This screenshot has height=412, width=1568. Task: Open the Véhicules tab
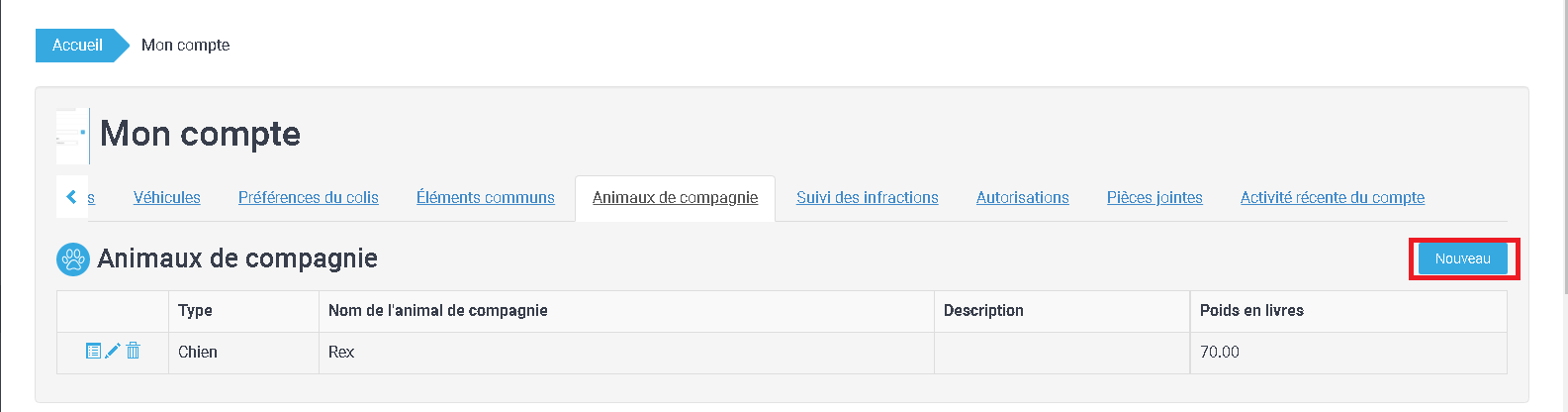point(167,197)
